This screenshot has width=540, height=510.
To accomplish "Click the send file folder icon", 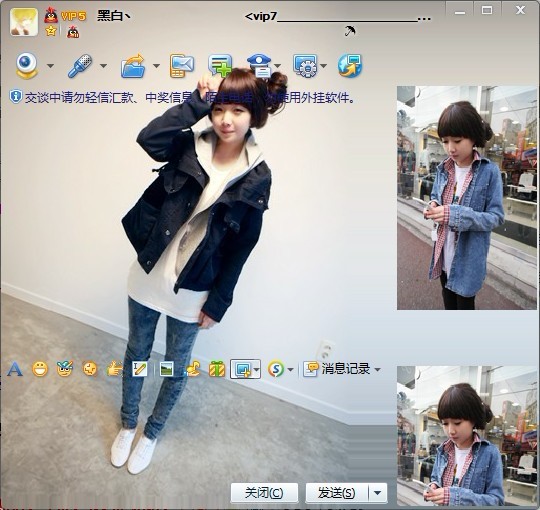I will (133, 66).
